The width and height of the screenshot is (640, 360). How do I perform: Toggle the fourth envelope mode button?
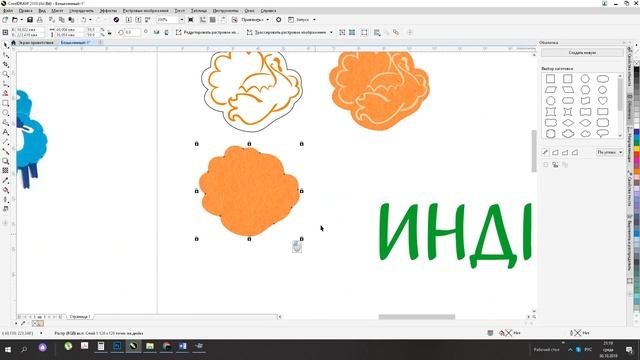575,152
